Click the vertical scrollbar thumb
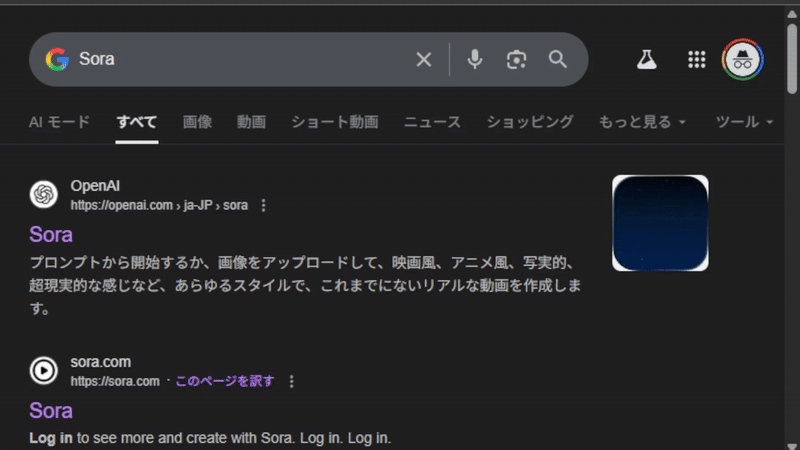The height and width of the screenshot is (450, 800). coord(792,57)
